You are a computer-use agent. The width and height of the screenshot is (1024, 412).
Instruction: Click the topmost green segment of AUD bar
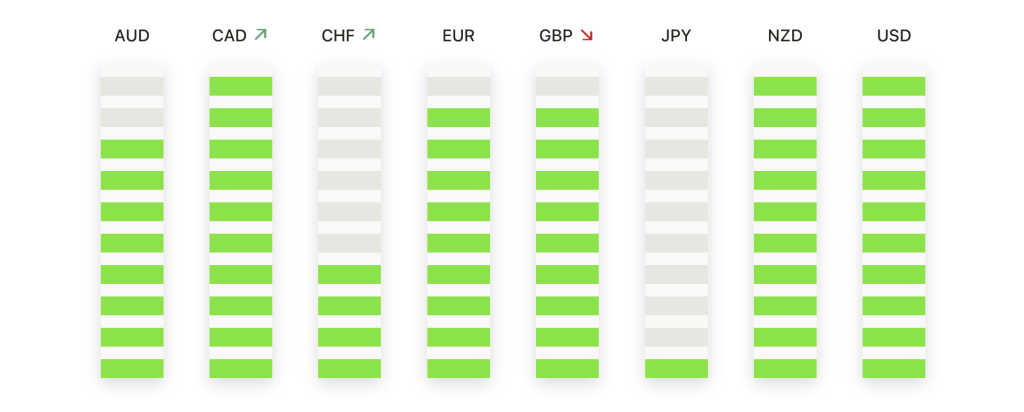(132, 149)
